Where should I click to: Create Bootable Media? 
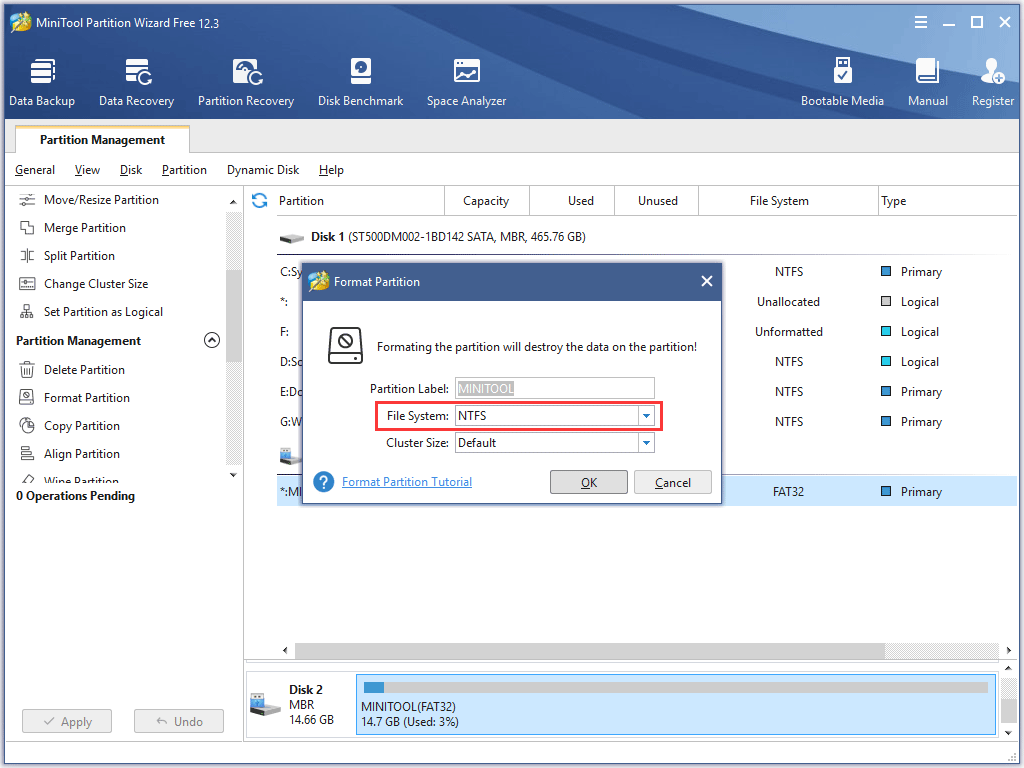pos(842,82)
